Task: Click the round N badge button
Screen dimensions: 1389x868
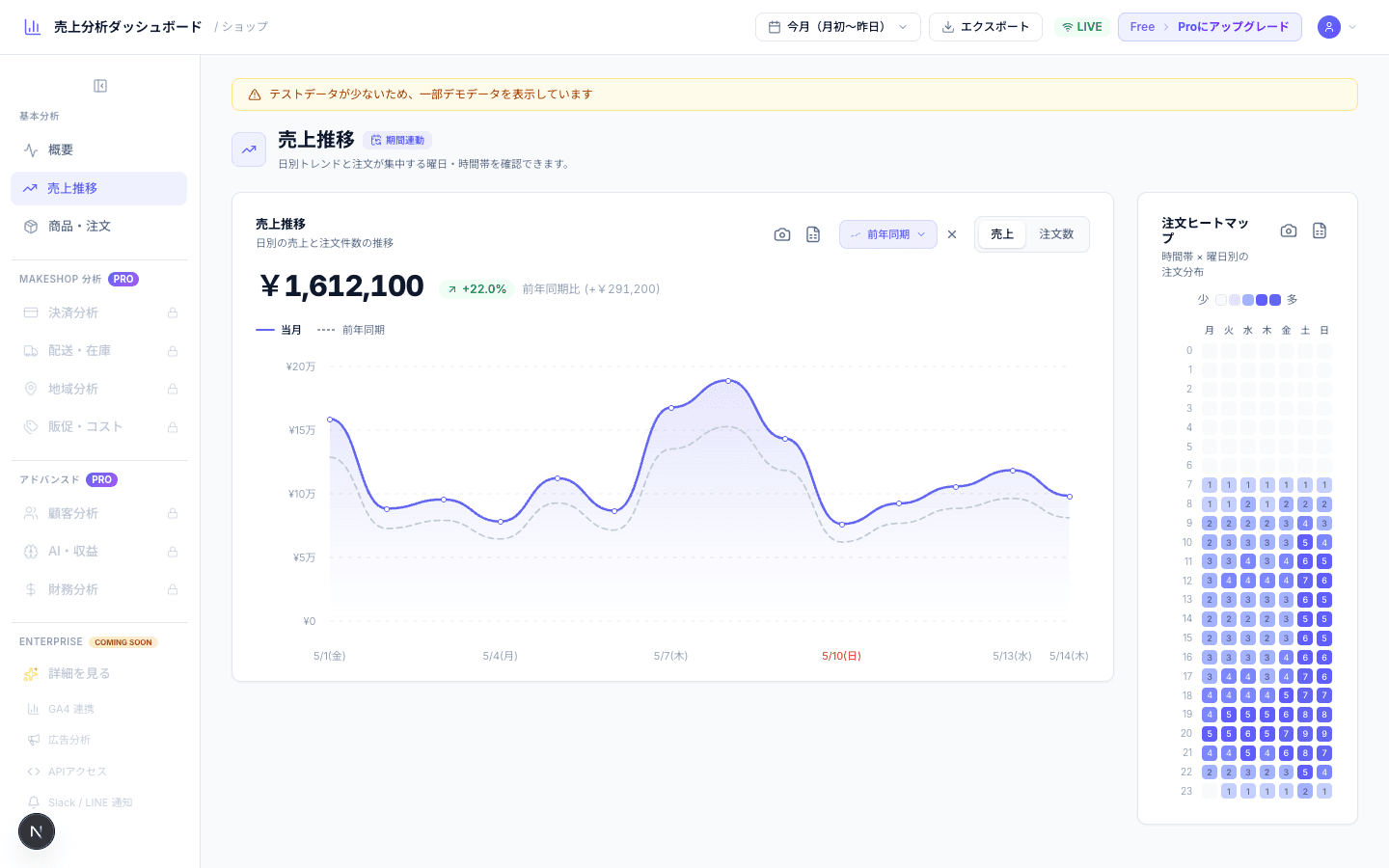Action: (x=37, y=831)
